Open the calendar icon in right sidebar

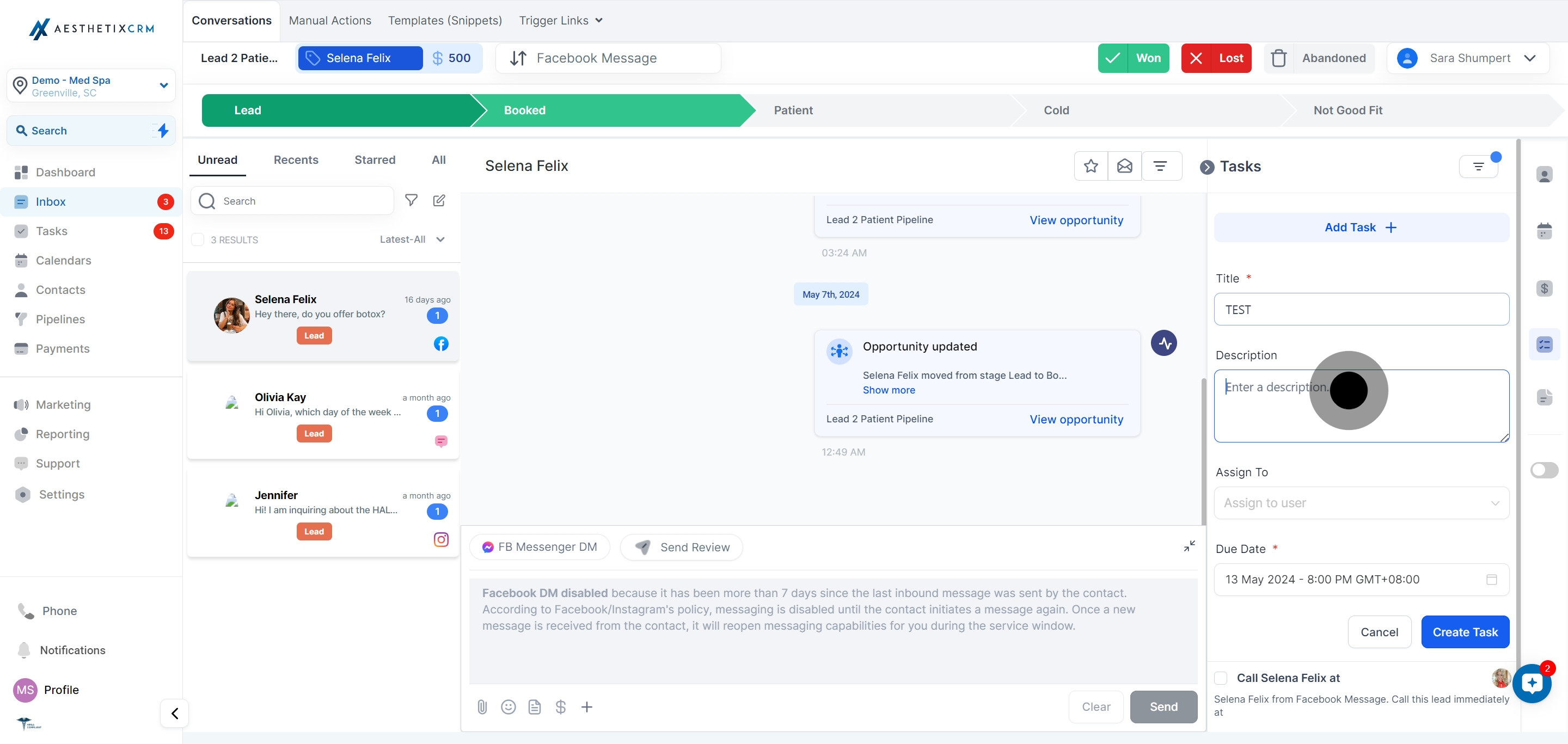(1544, 231)
